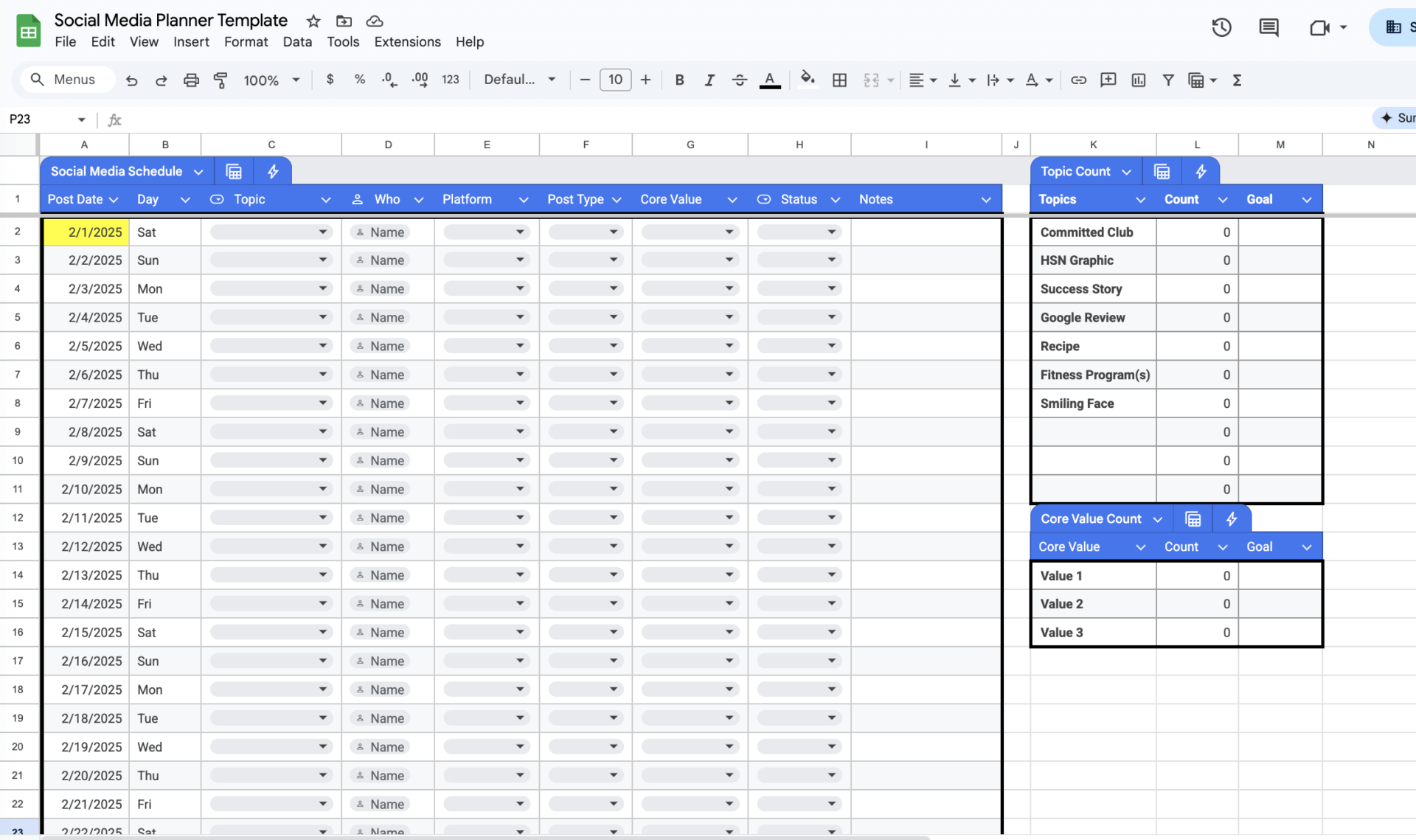
Task: Open version history clock icon
Action: pyautogui.click(x=1221, y=28)
